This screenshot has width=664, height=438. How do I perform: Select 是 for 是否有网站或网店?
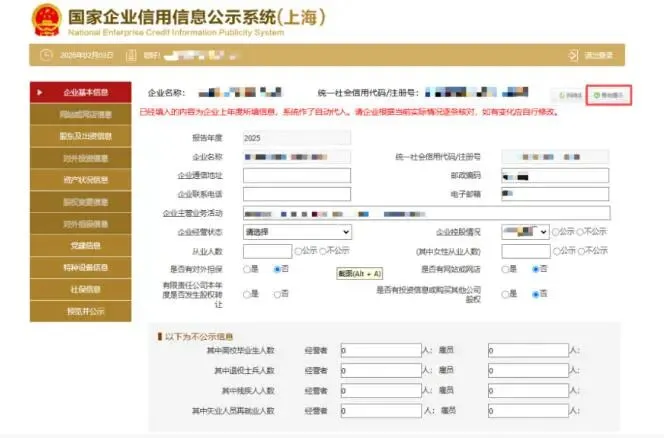(x=505, y=269)
